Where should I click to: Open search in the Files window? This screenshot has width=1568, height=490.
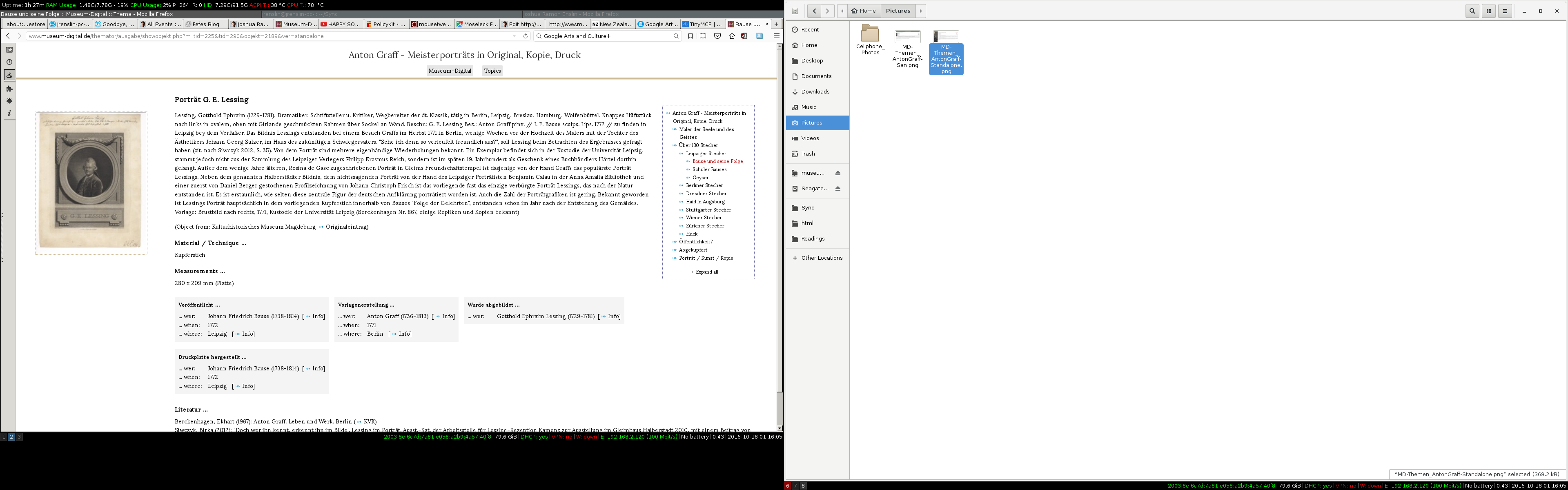[1472, 11]
